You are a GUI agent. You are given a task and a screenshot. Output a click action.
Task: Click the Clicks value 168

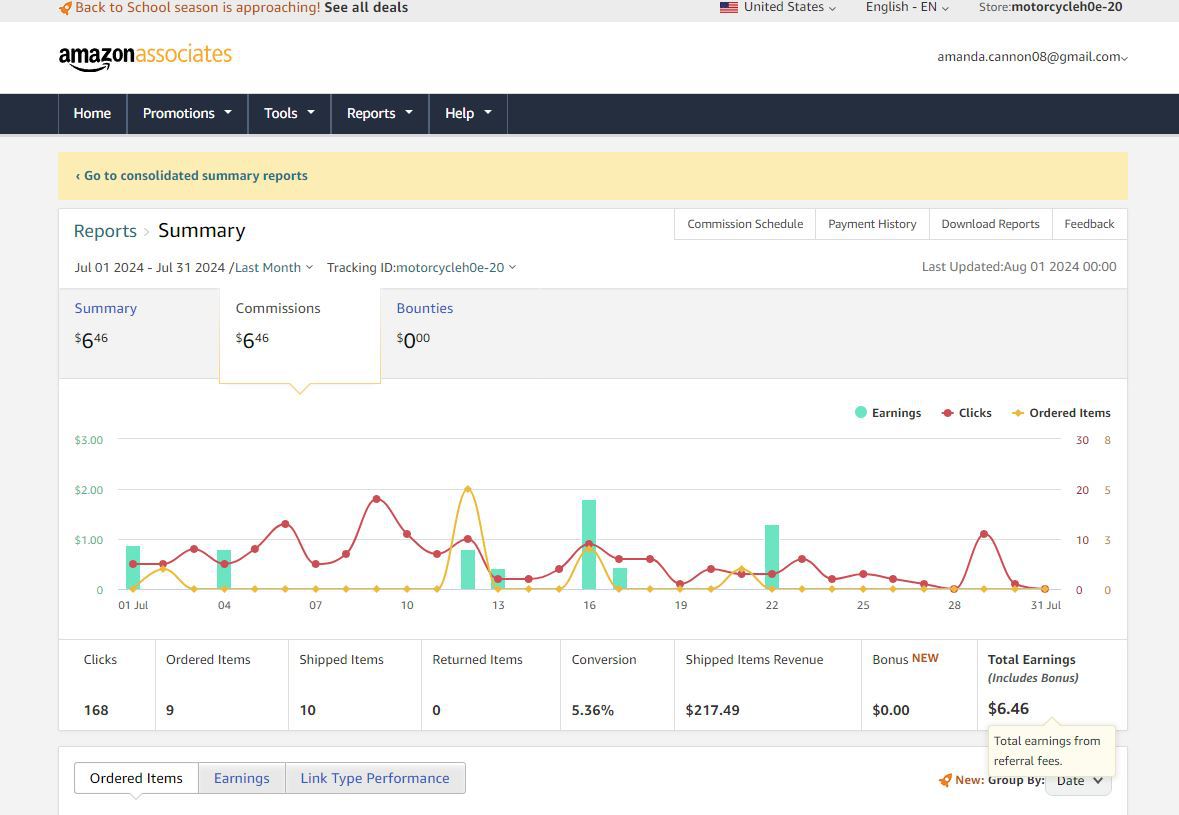pyautogui.click(x=96, y=710)
